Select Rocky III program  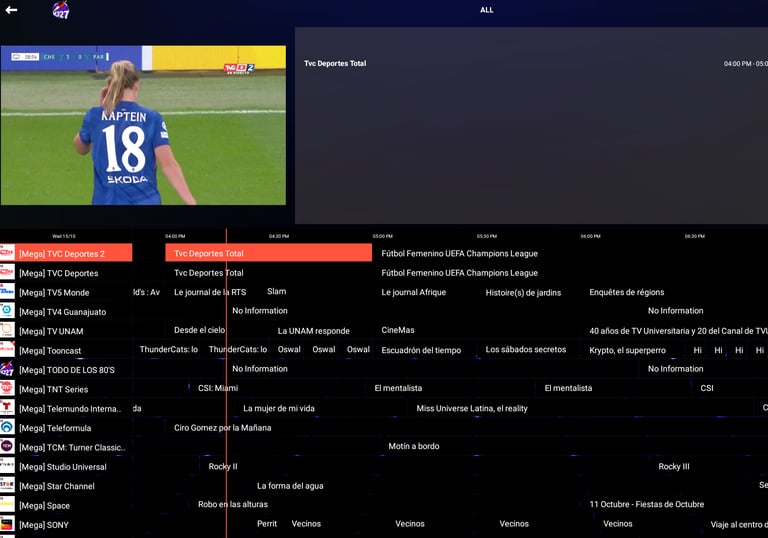coord(673,466)
